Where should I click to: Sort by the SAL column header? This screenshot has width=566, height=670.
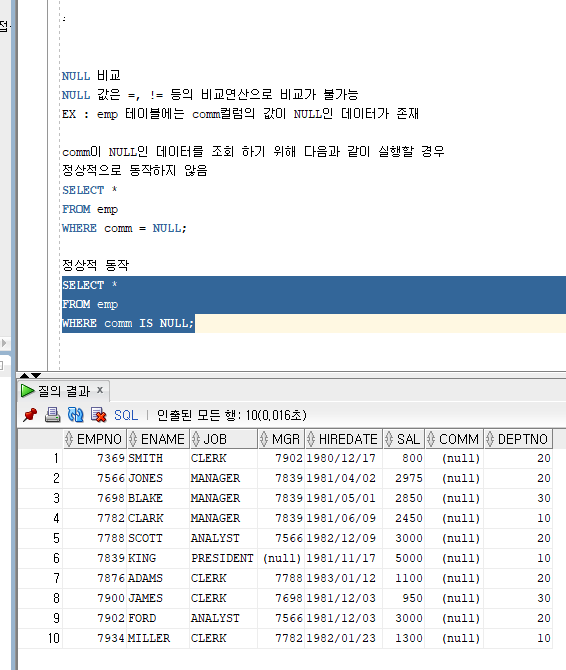(403, 439)
